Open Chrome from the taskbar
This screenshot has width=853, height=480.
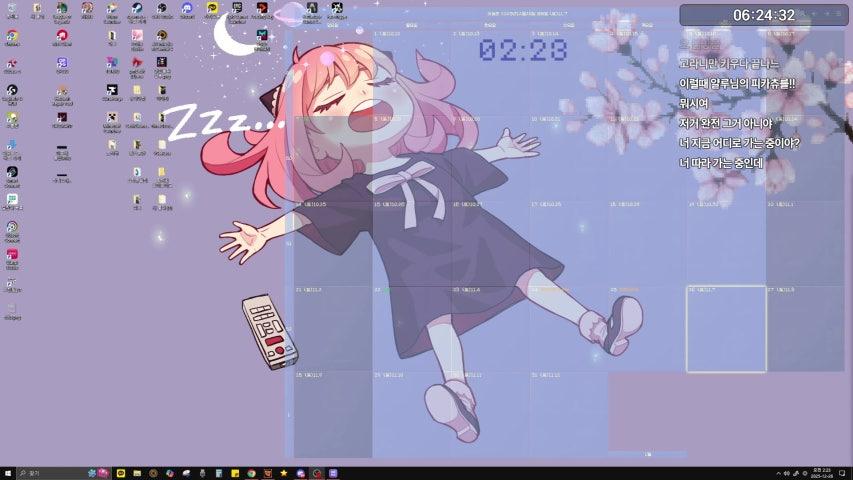[251, 473]
